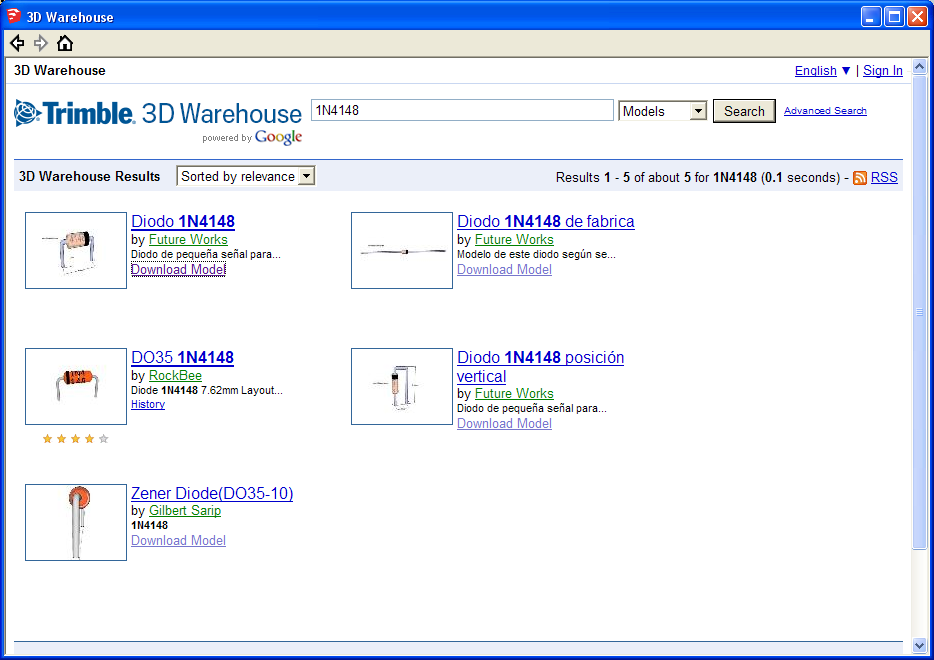Download Model for Diodo 1N4148
The image size is (934, 660).
[178, 269]
